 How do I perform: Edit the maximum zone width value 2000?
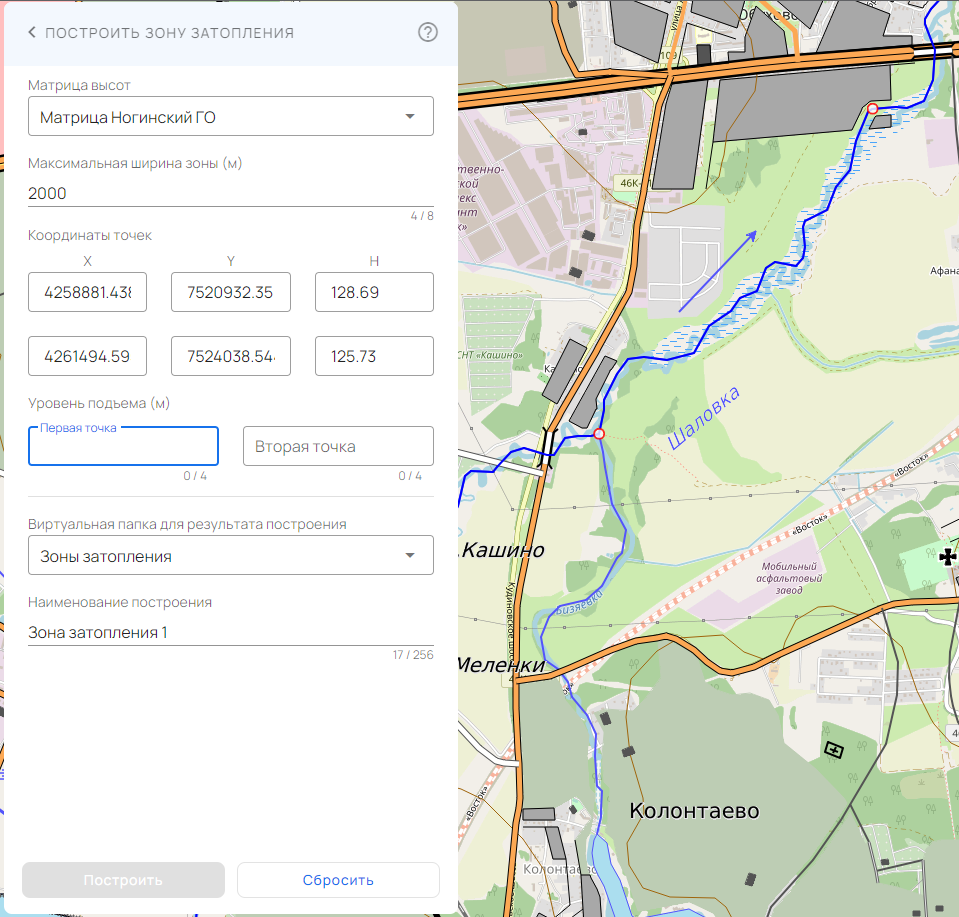[230, 193]
